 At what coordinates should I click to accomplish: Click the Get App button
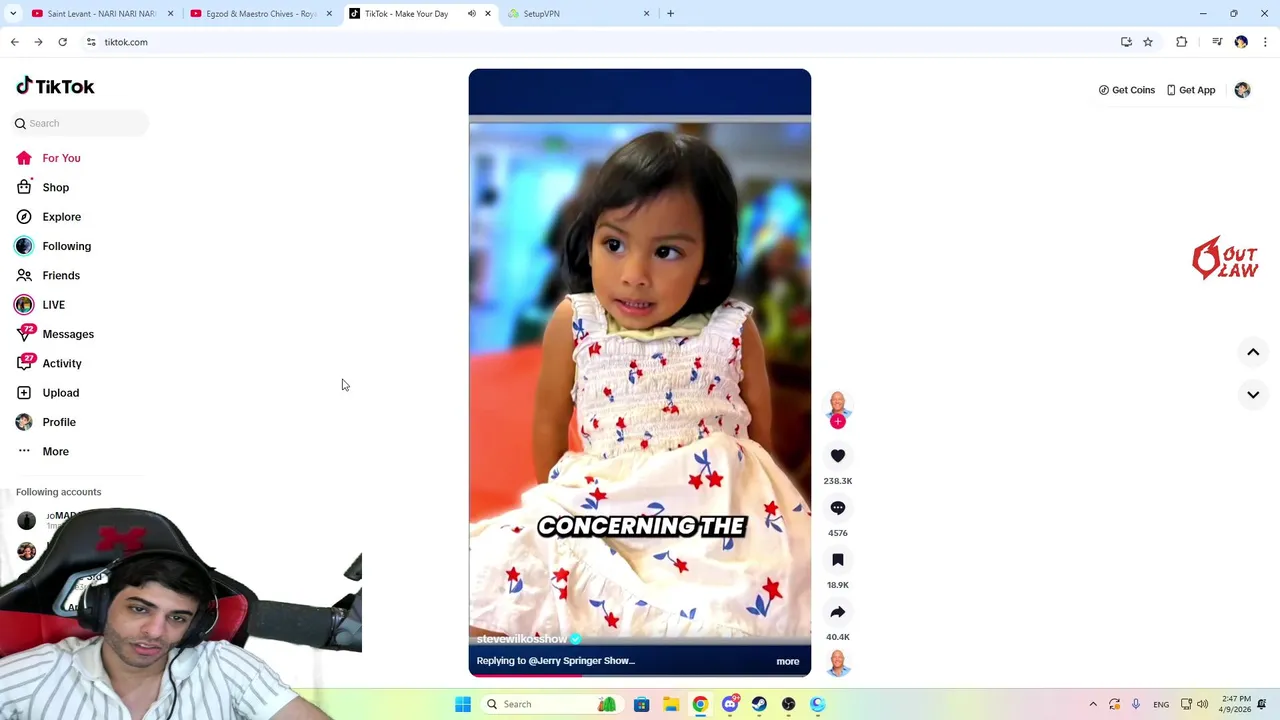pos(1191,90)
